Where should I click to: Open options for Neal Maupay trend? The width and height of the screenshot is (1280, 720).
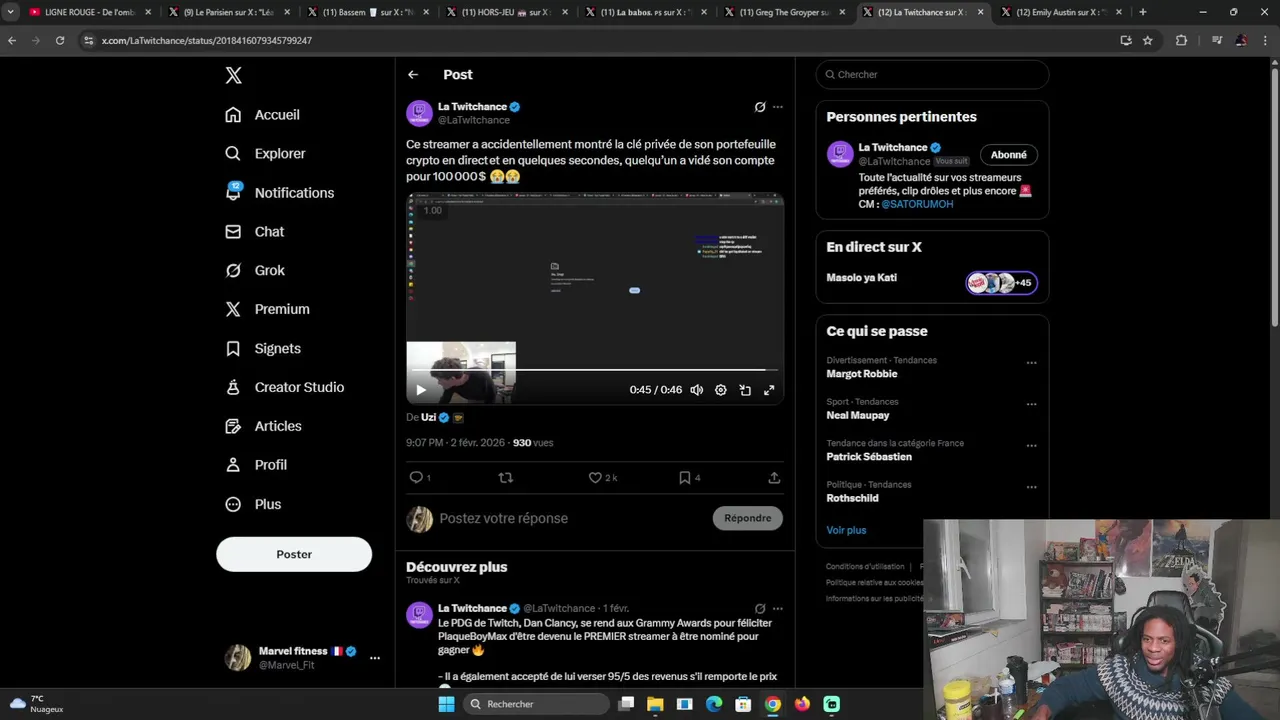[x=1031, y=405]
